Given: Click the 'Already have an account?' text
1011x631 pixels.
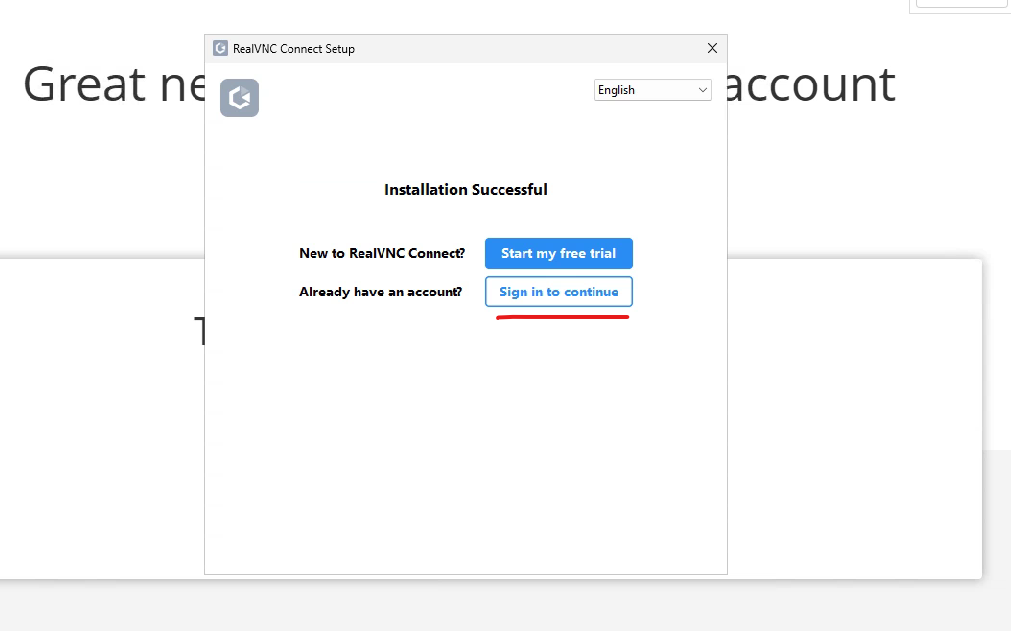Looking at the screenshot, I should tap(380, 292).
